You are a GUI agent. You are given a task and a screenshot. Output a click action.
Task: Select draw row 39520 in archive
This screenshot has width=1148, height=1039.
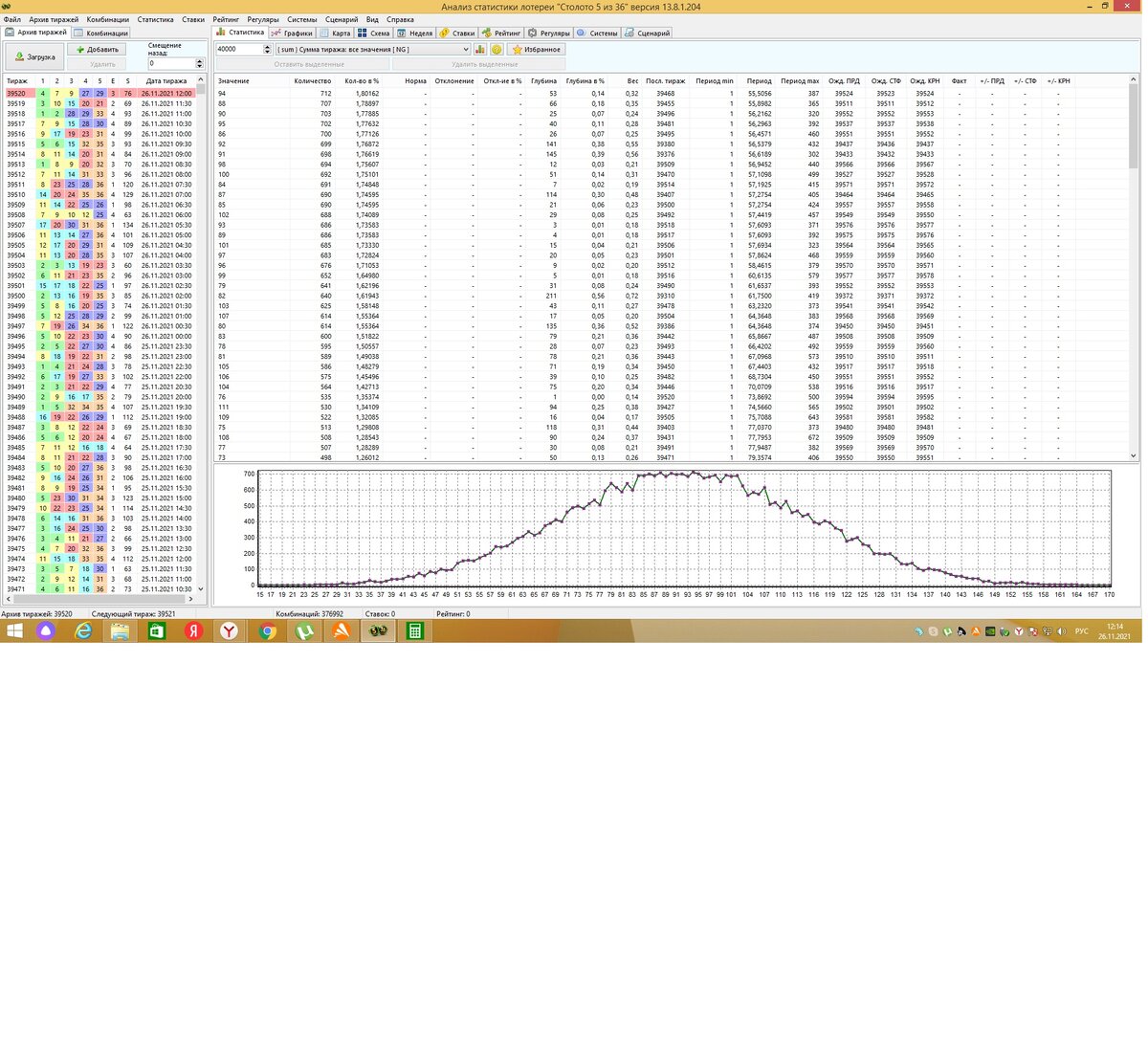(x=100, y=94)
